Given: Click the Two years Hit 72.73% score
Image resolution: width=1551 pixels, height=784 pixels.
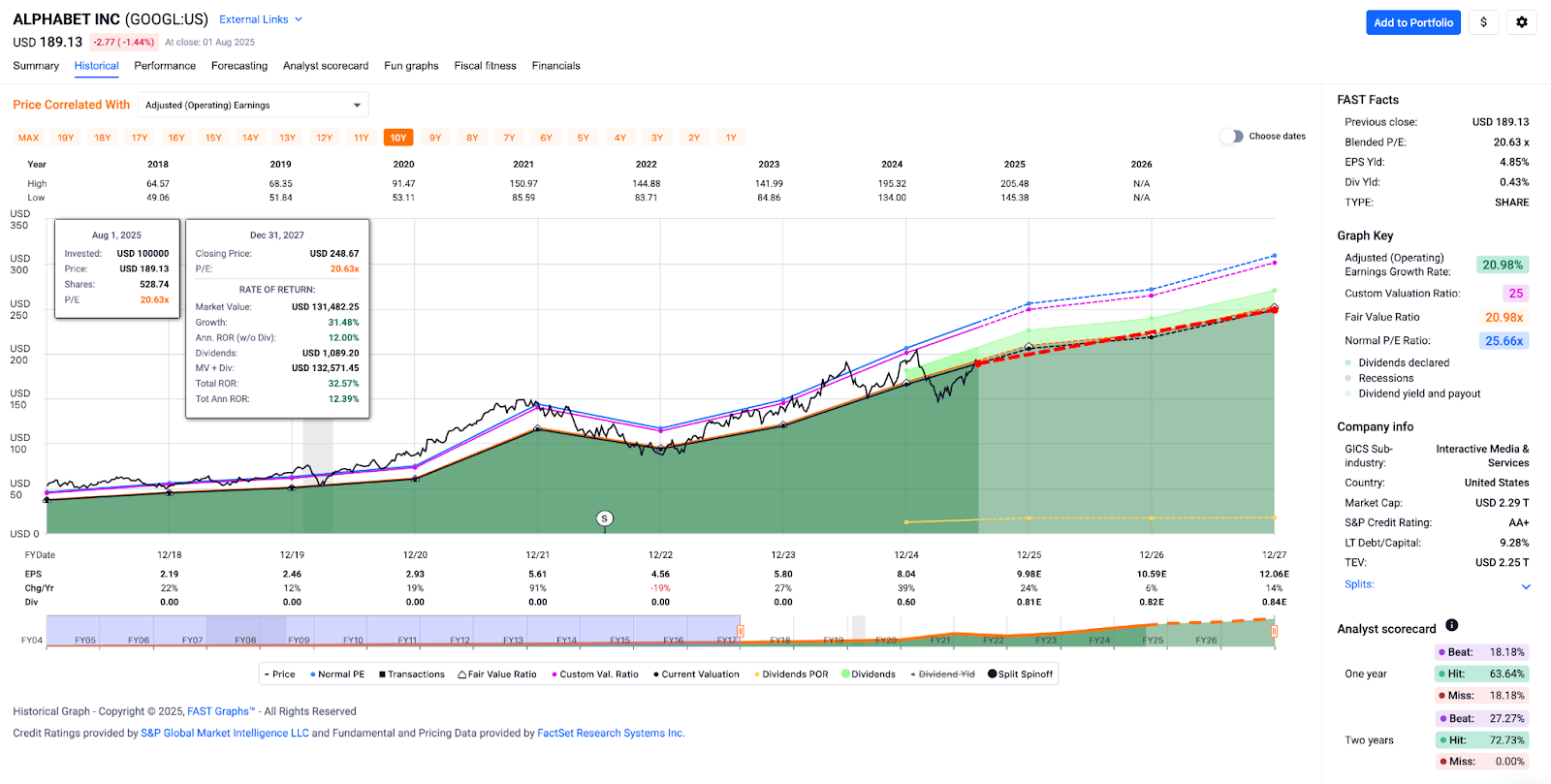Looking at the screenshot, I should (x=1482, y=740).
